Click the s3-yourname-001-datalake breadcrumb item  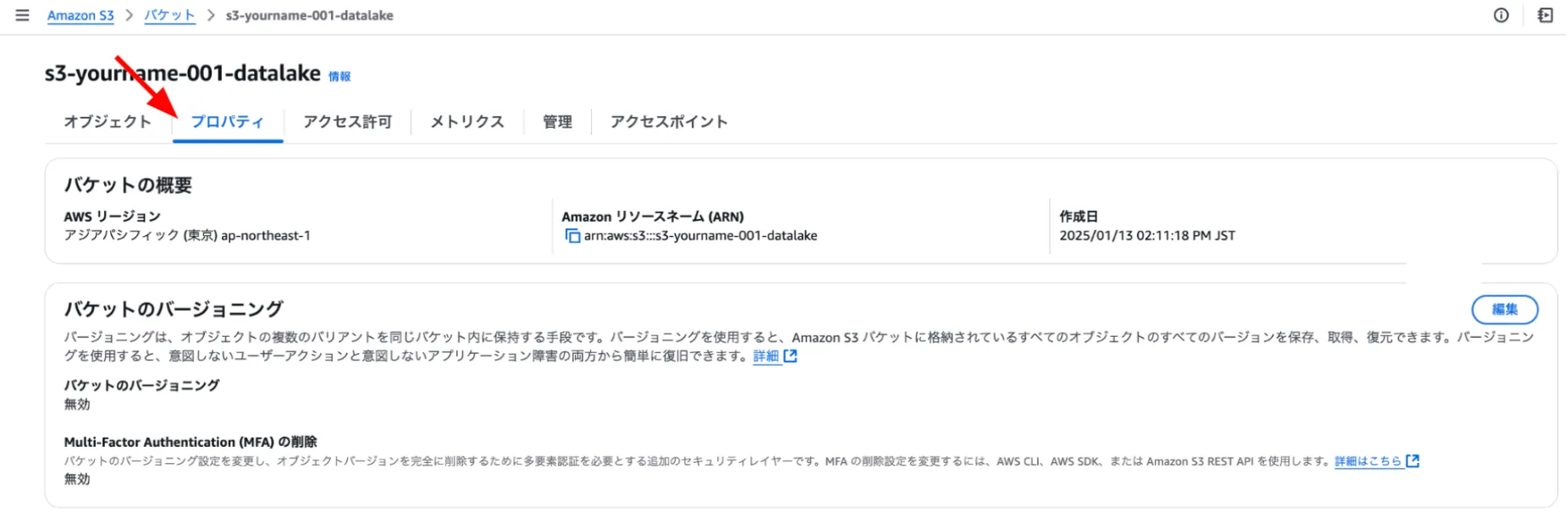click(309, 15)
